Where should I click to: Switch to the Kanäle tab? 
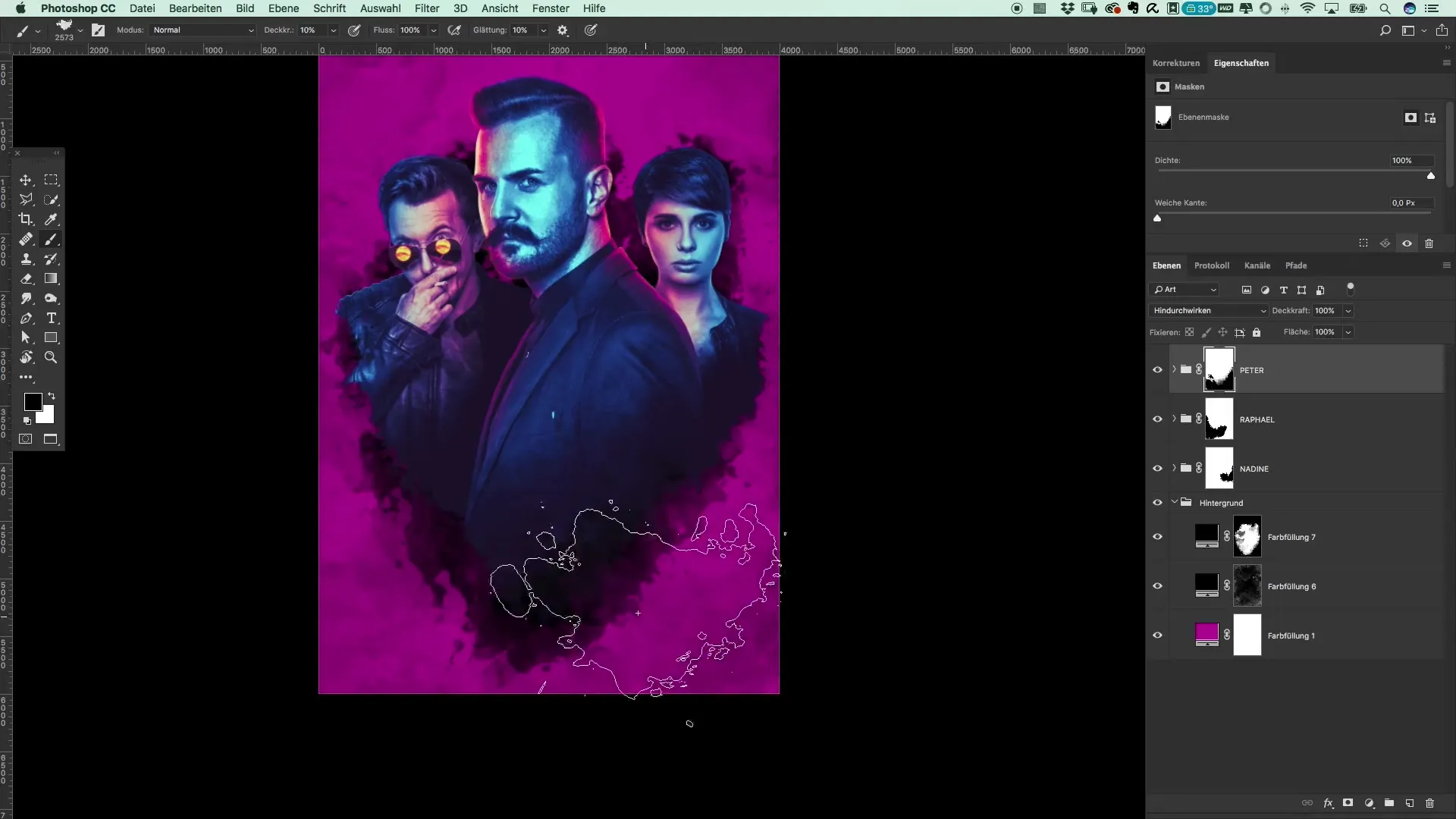pyautogui.click(x=1257, y=265)
